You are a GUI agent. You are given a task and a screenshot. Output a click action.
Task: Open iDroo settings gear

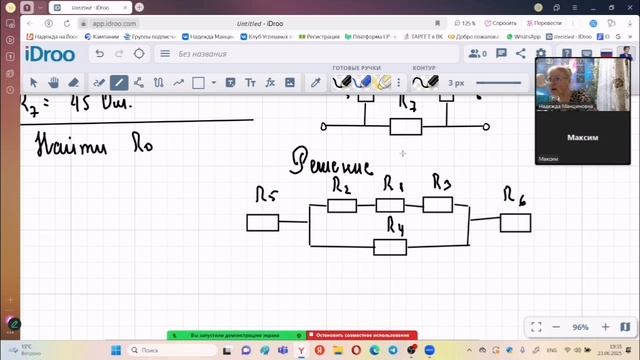pos(541,53)
